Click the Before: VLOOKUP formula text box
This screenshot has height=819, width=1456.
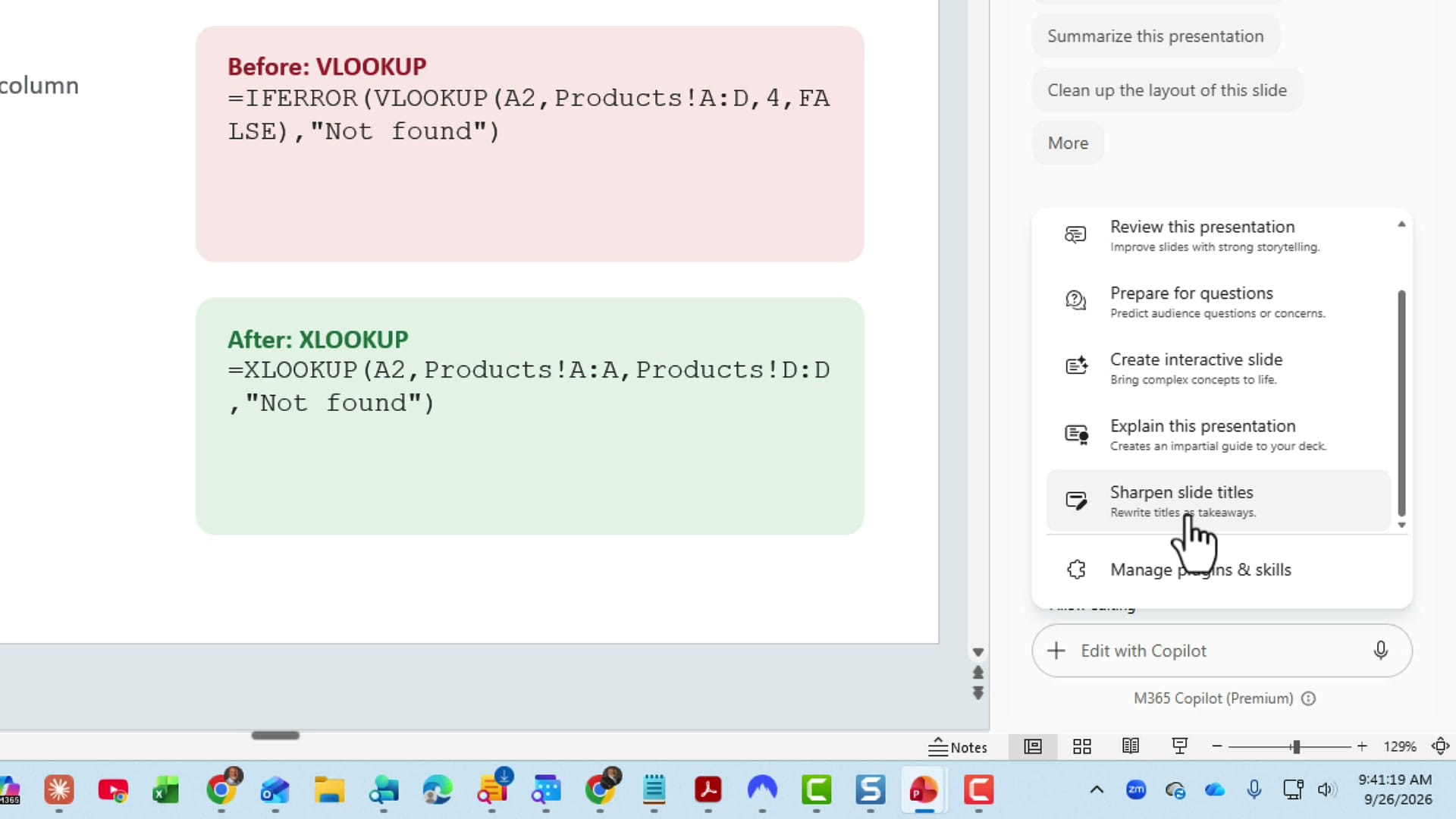click(529, 144)
